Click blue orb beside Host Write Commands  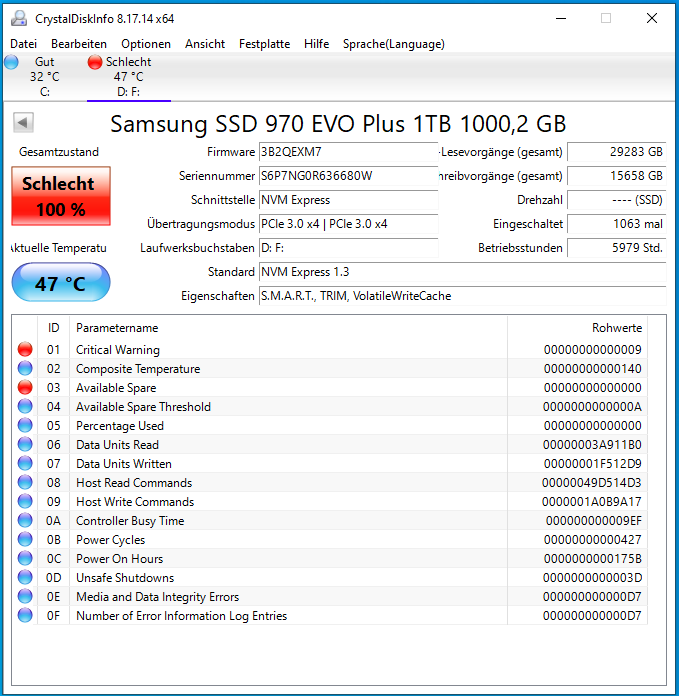pyautogui.click(x=25, y=502)
